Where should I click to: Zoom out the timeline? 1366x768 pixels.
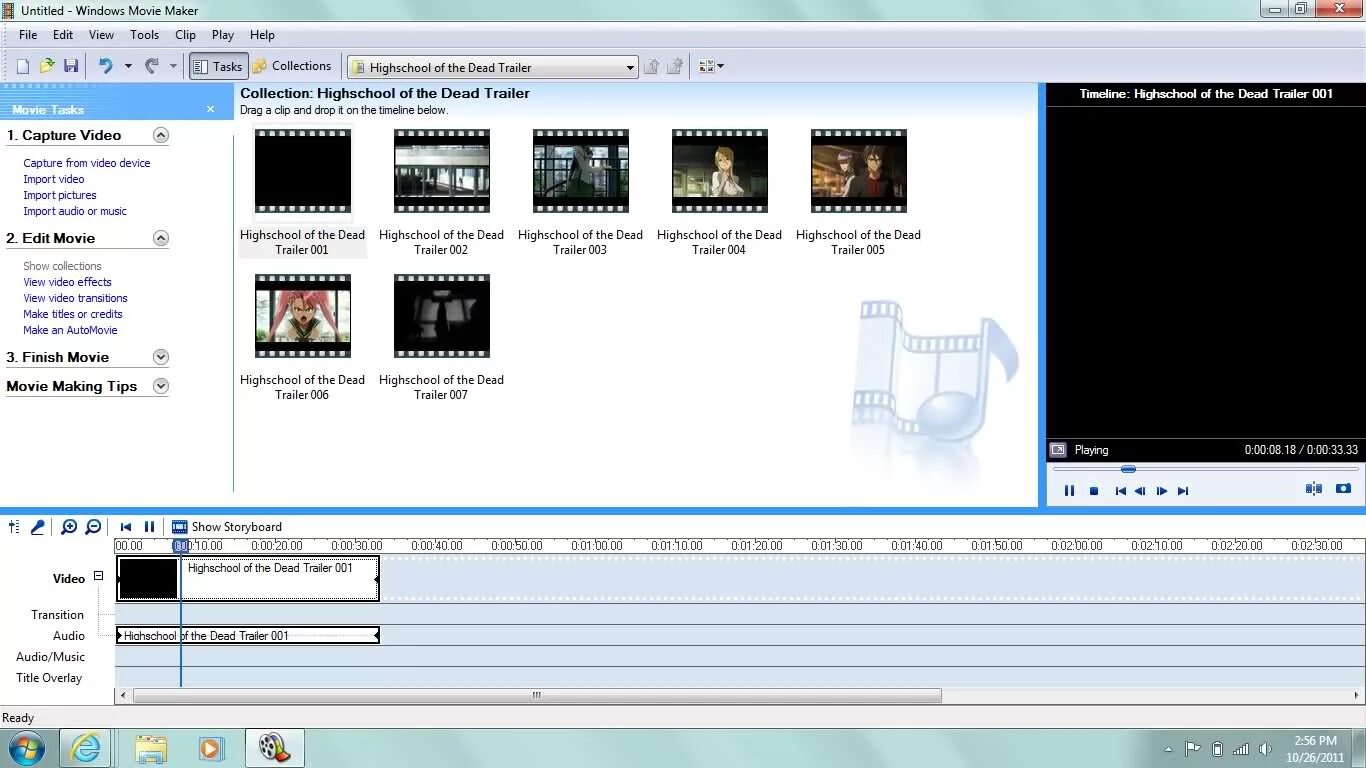click(93, 527)
